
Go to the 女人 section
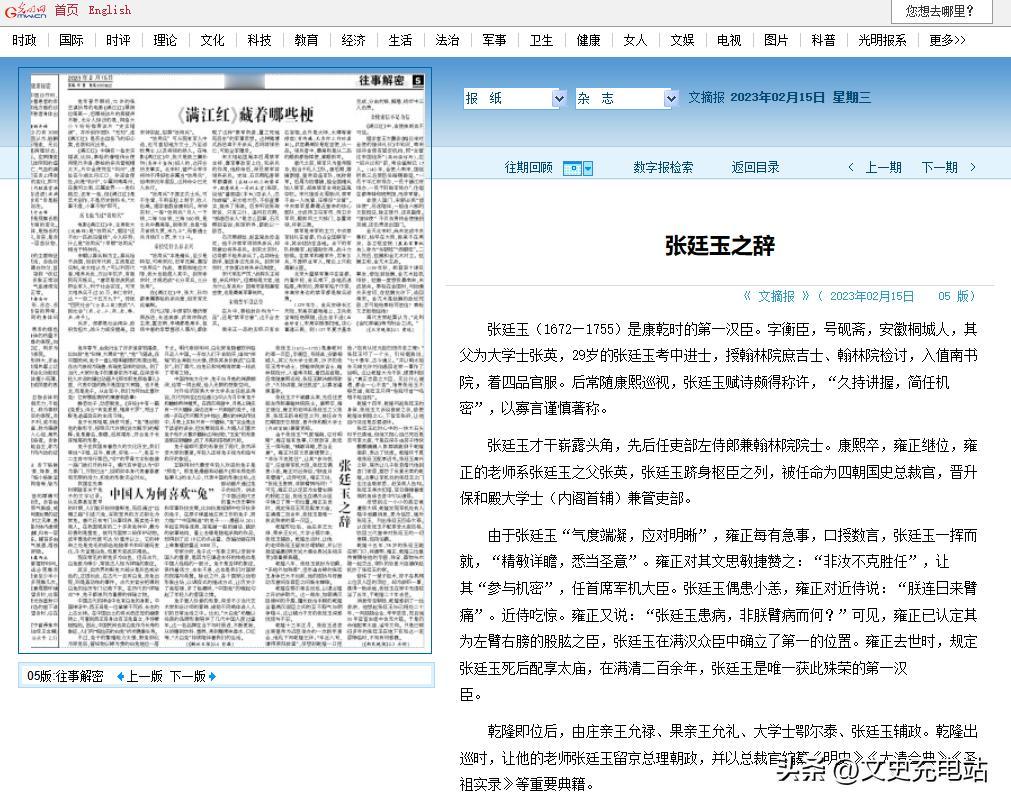coord(635,40)
